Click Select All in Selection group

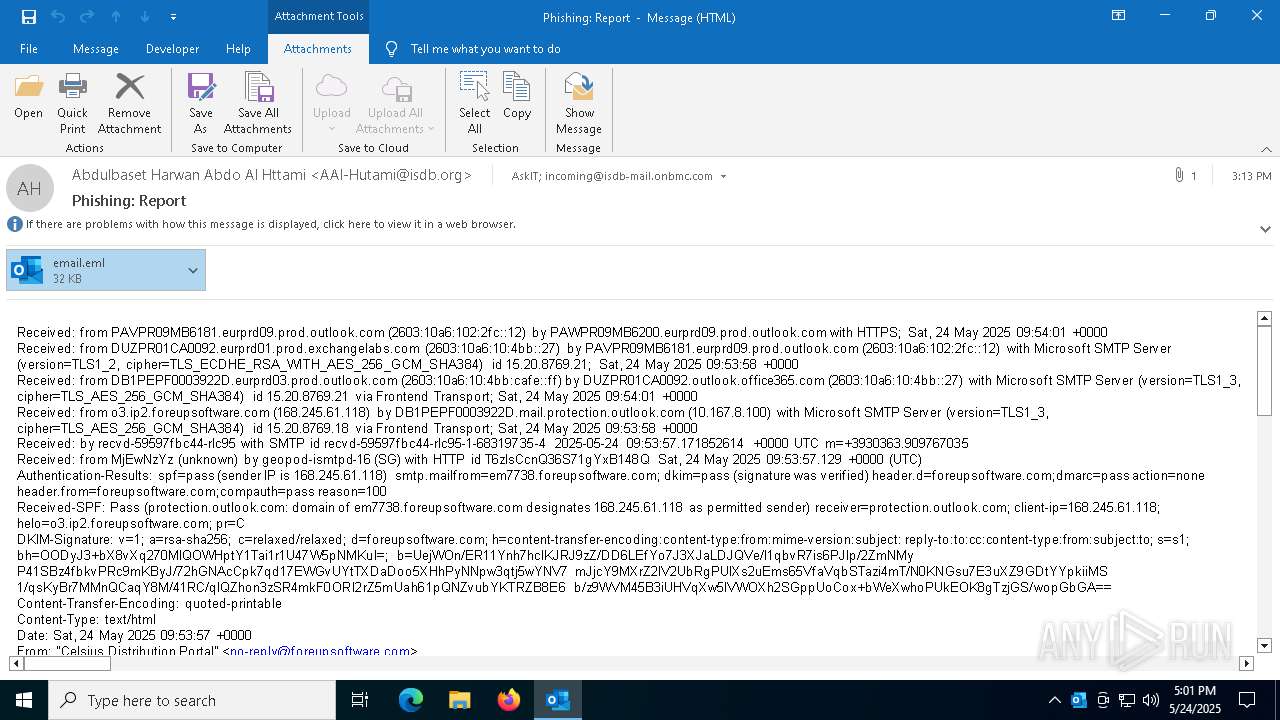[475, 104]
